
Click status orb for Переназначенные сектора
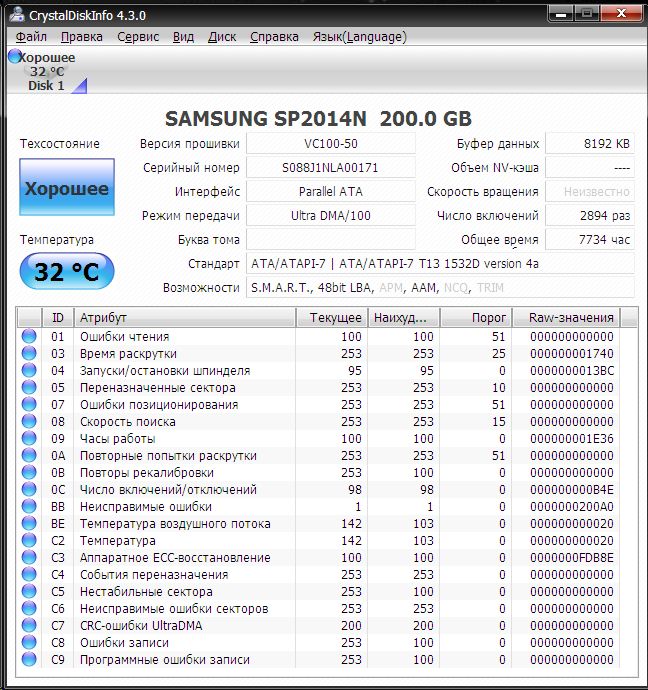click(29, 387)
